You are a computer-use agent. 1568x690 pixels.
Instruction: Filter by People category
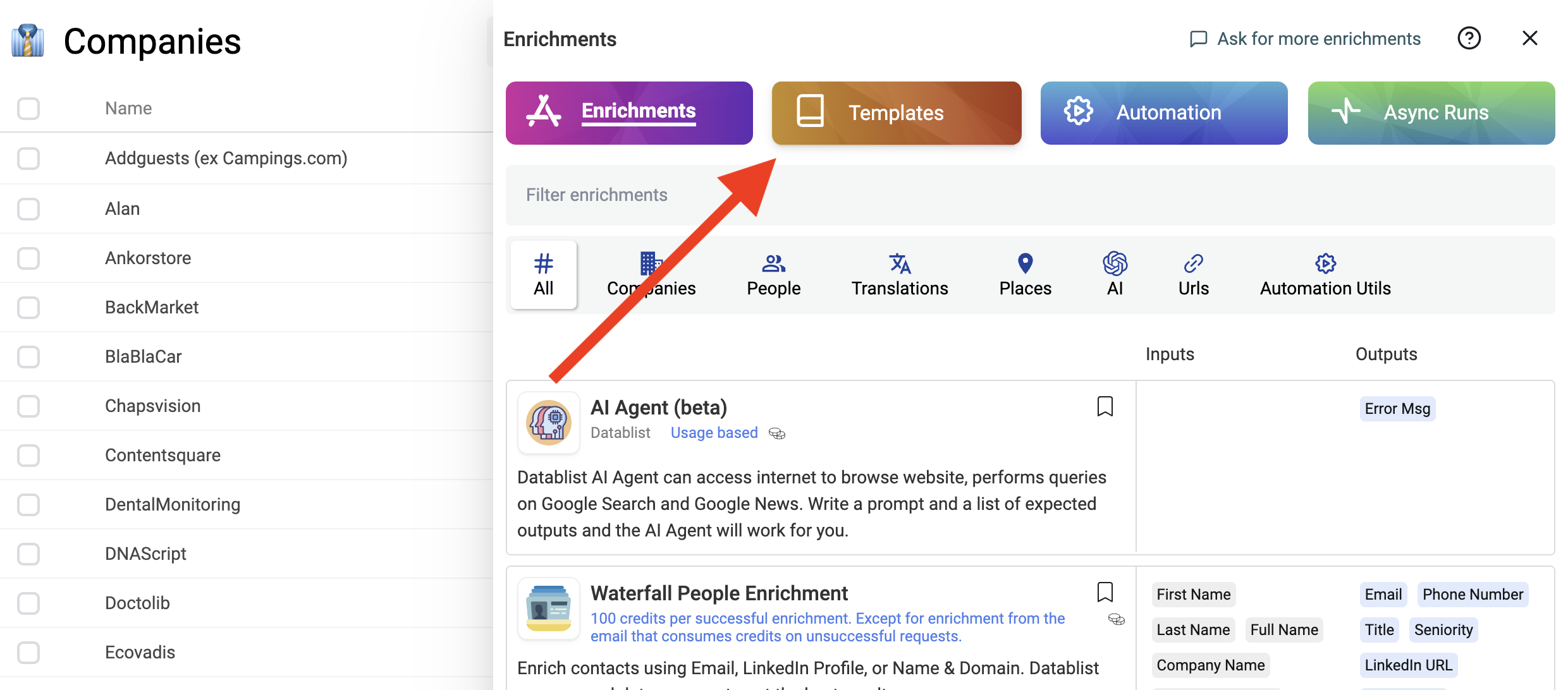[x=773, y=275]
